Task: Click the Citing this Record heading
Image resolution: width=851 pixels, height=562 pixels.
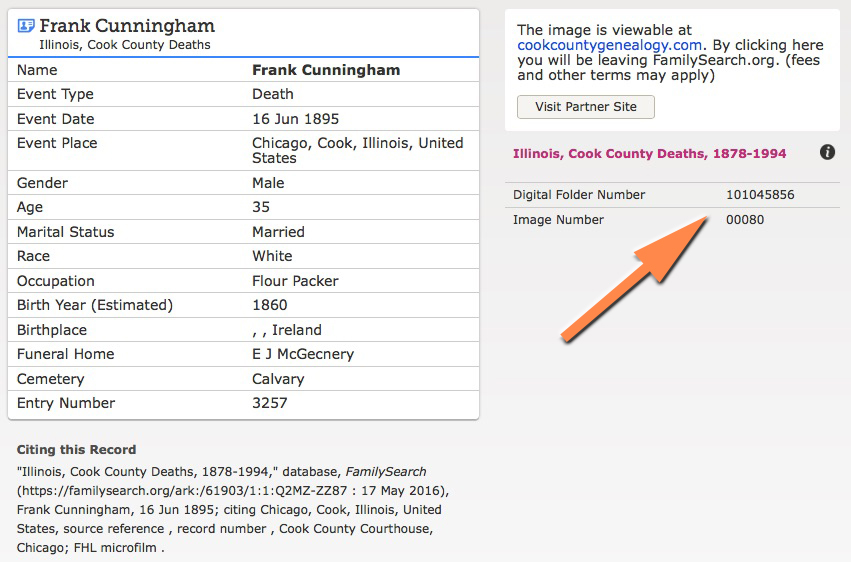Action: [x=76, y=450]
